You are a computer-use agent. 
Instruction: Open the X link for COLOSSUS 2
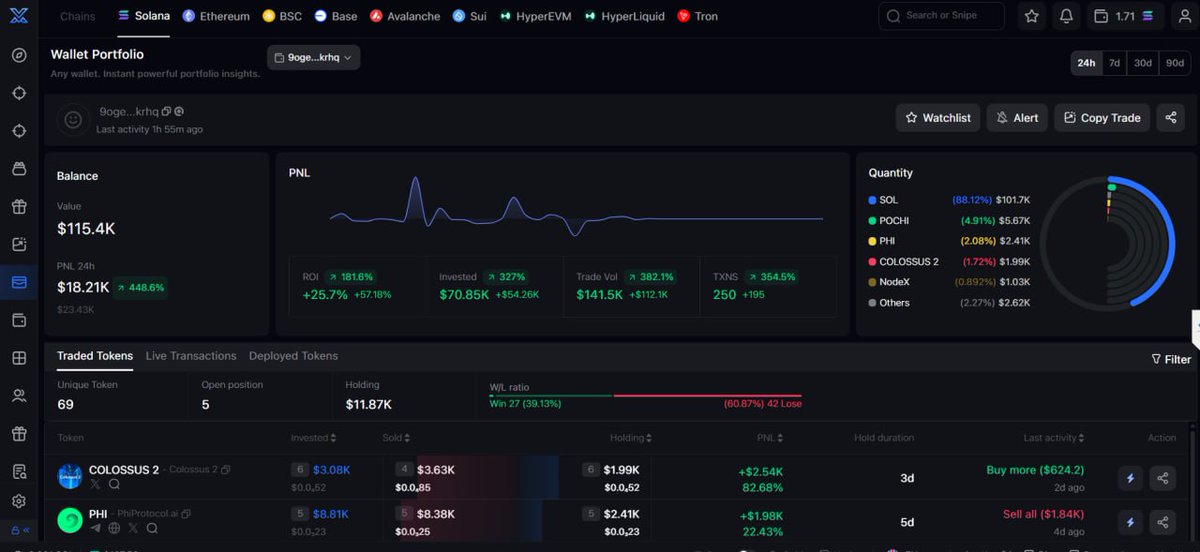(x=96, y=484)
